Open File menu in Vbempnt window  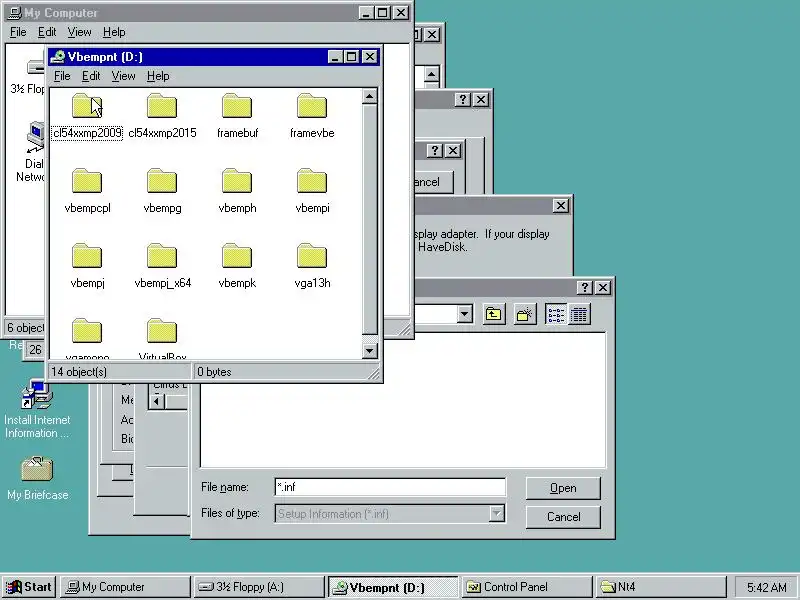point(62,76)
